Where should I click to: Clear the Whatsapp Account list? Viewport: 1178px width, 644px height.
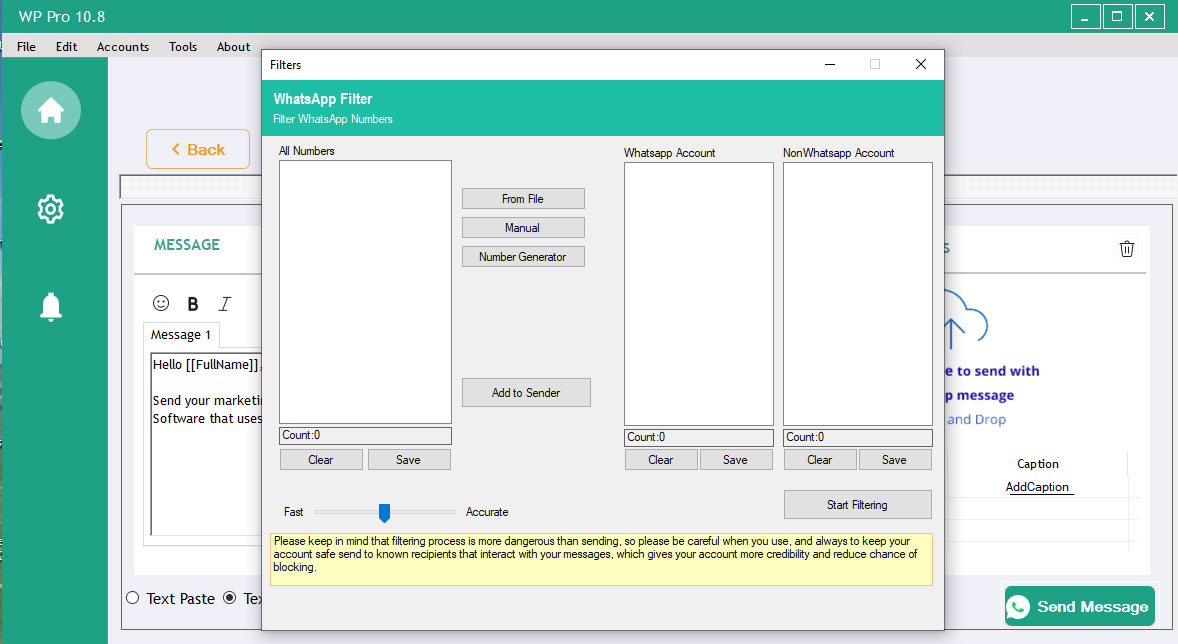tap(661, 460)
